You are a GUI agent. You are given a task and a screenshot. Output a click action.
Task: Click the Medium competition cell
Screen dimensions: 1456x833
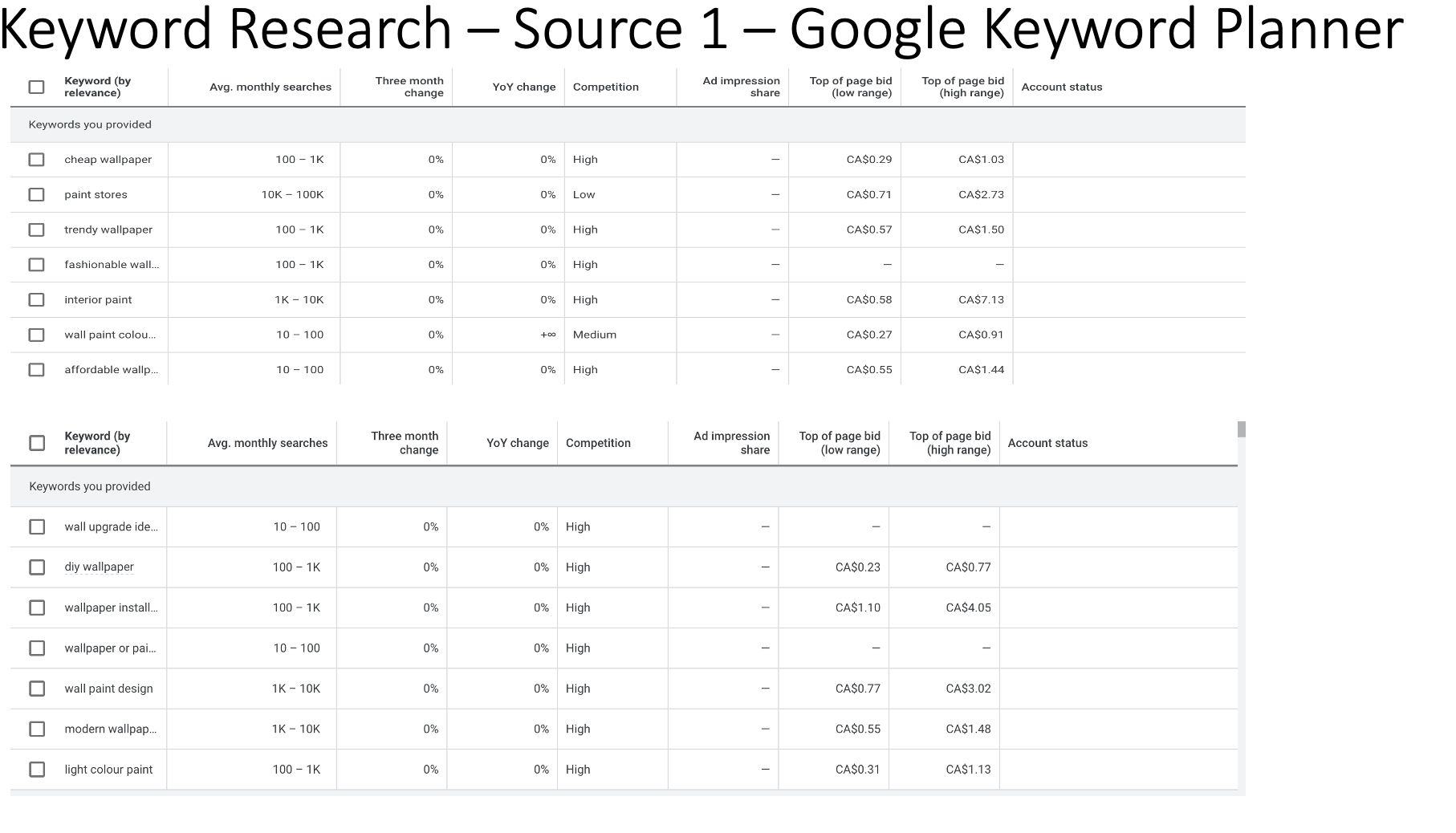[595, 335]
